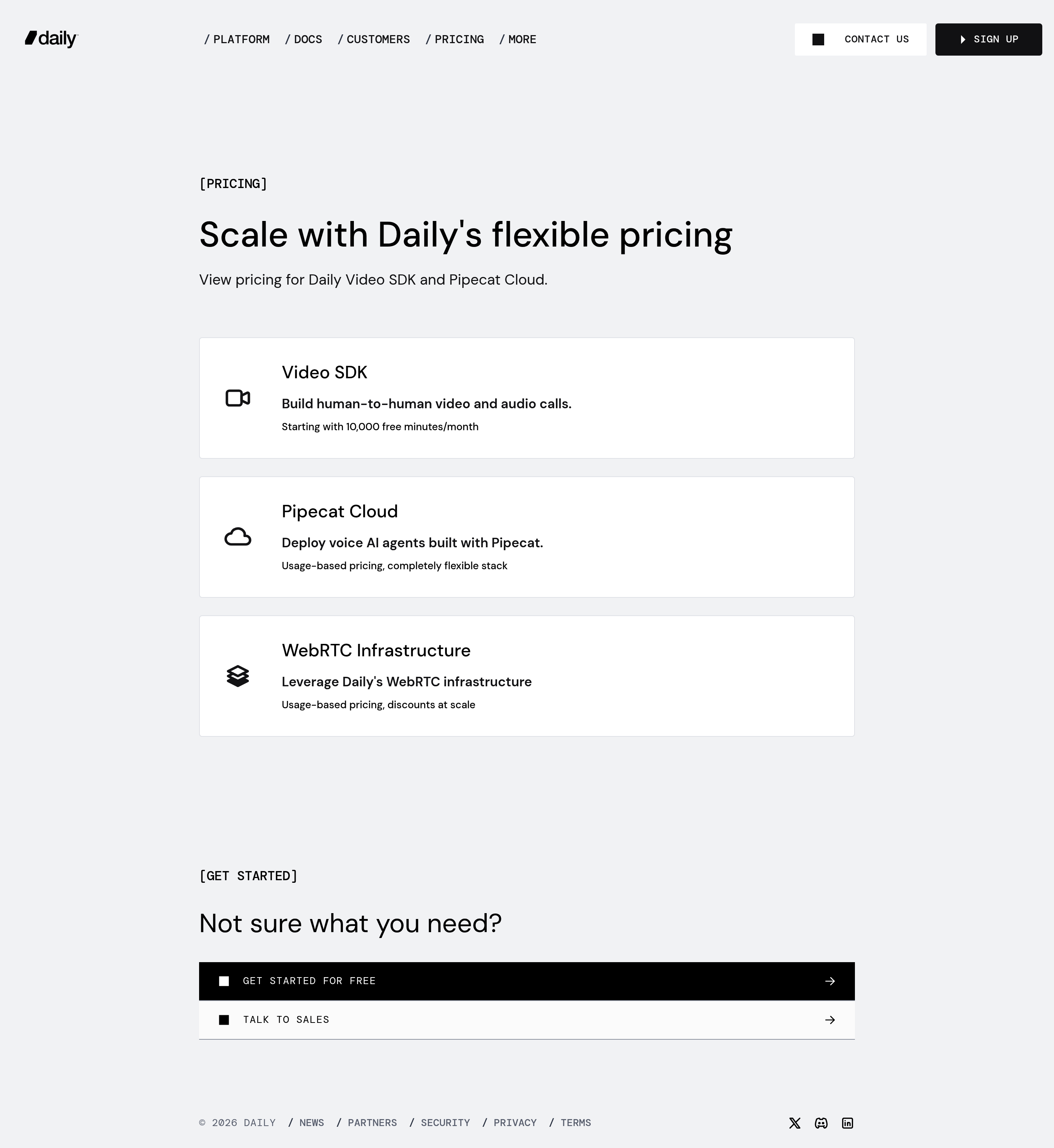Open the X (Twitter) social link
Image resolution: width=1054 pixels, height=1148 pixels.
point(795,1123)
